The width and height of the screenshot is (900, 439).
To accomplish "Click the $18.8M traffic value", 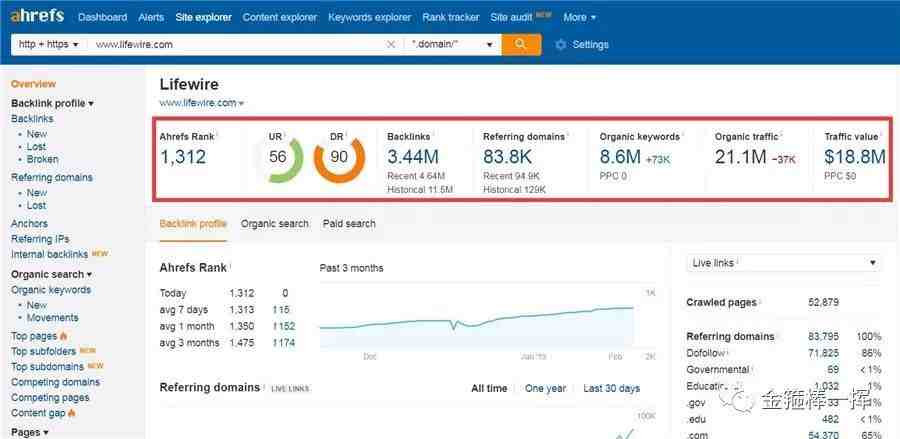I will (x=855, y=157).
